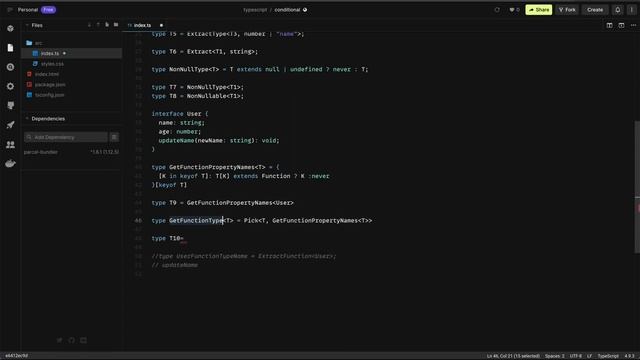Click the typescript folder breadcrumb
Image resolution: width=640 pixels, height=360 pixels.
(255, 10)
